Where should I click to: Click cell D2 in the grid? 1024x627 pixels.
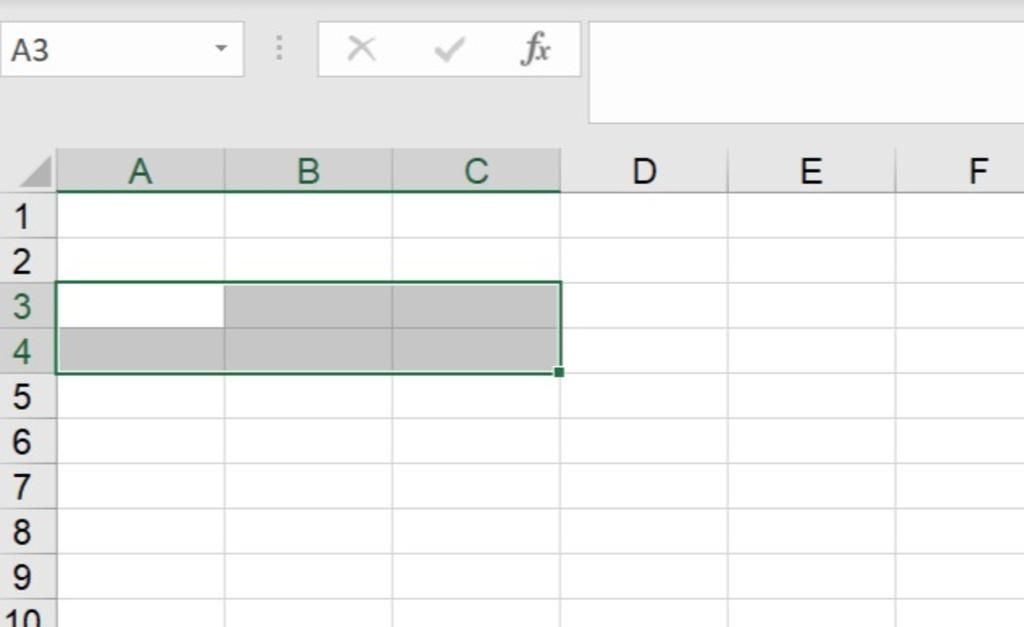[x=644, y=261]
